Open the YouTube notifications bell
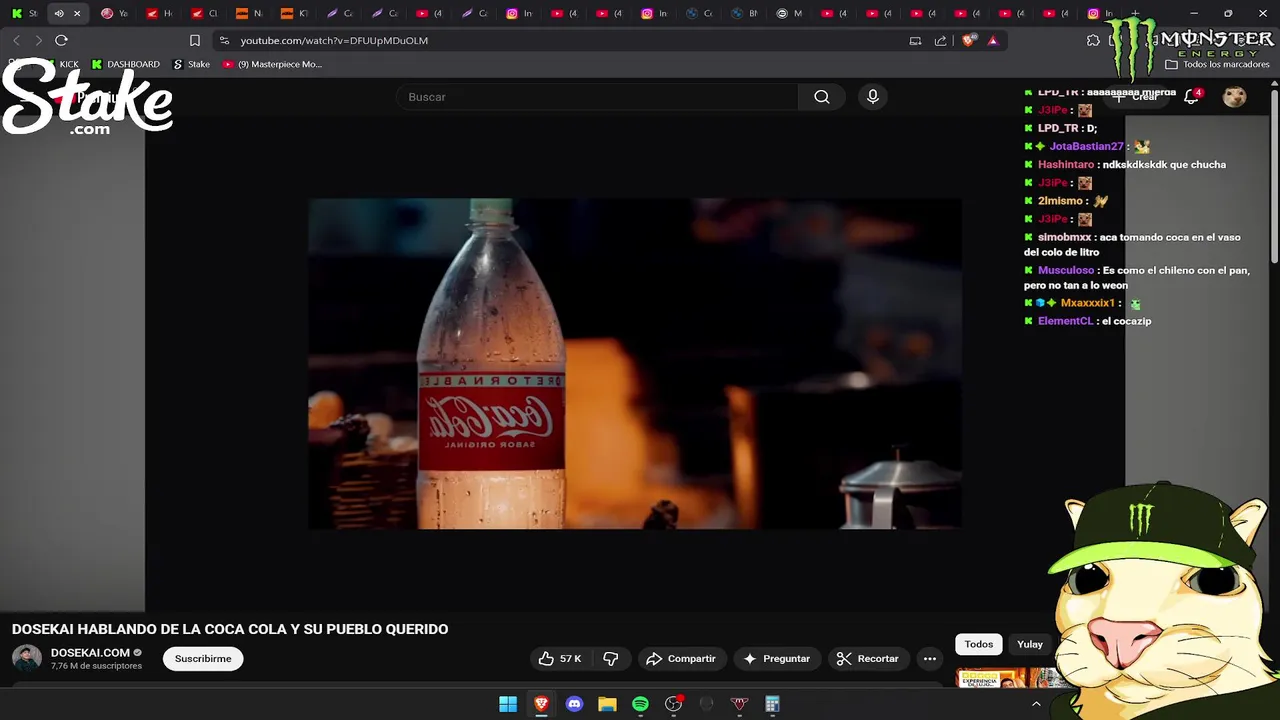The height and width of the screenshot is (720, 1280). coord(1192,96)
